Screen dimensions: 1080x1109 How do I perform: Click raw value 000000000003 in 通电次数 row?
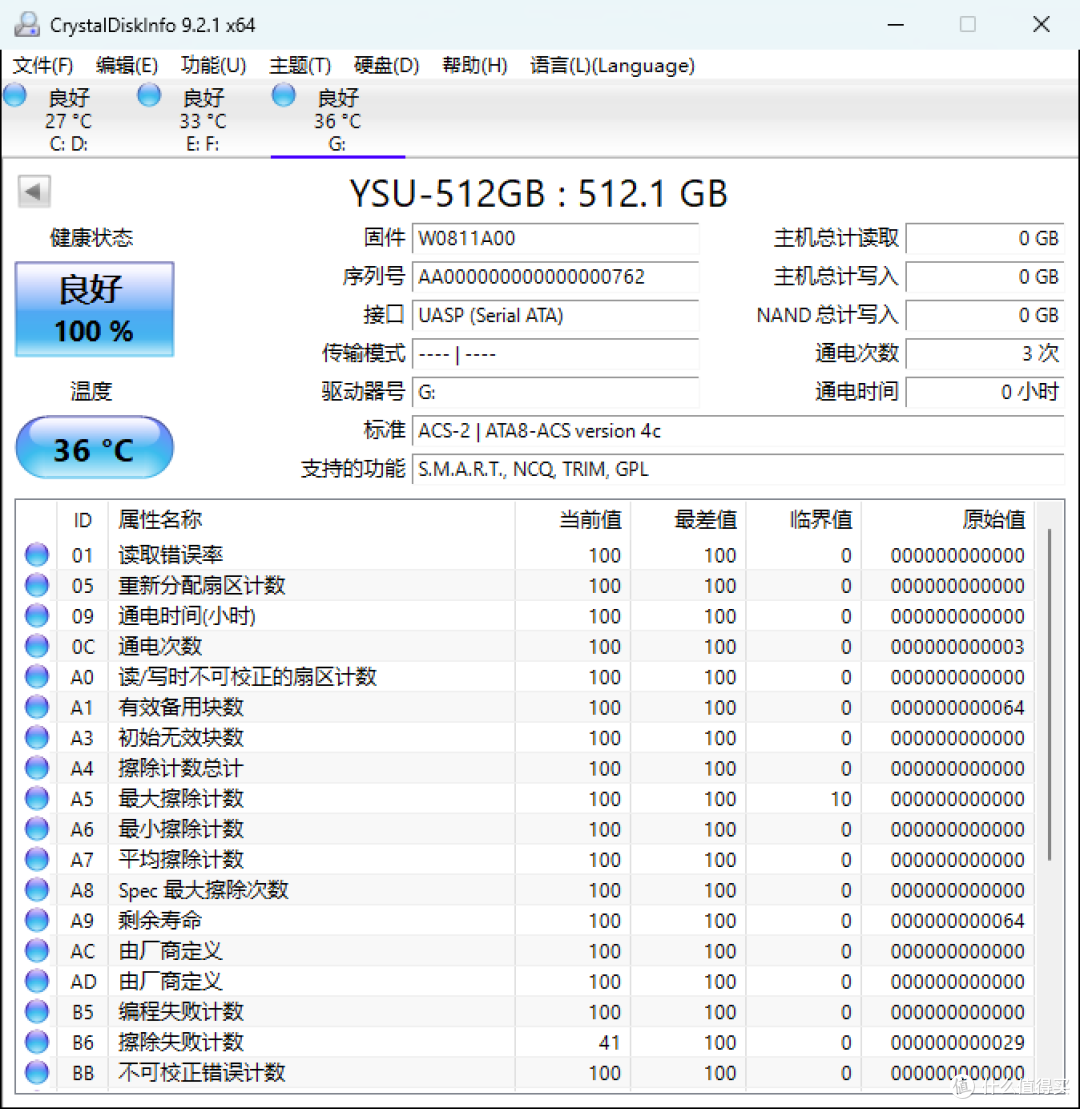(957, 646)
